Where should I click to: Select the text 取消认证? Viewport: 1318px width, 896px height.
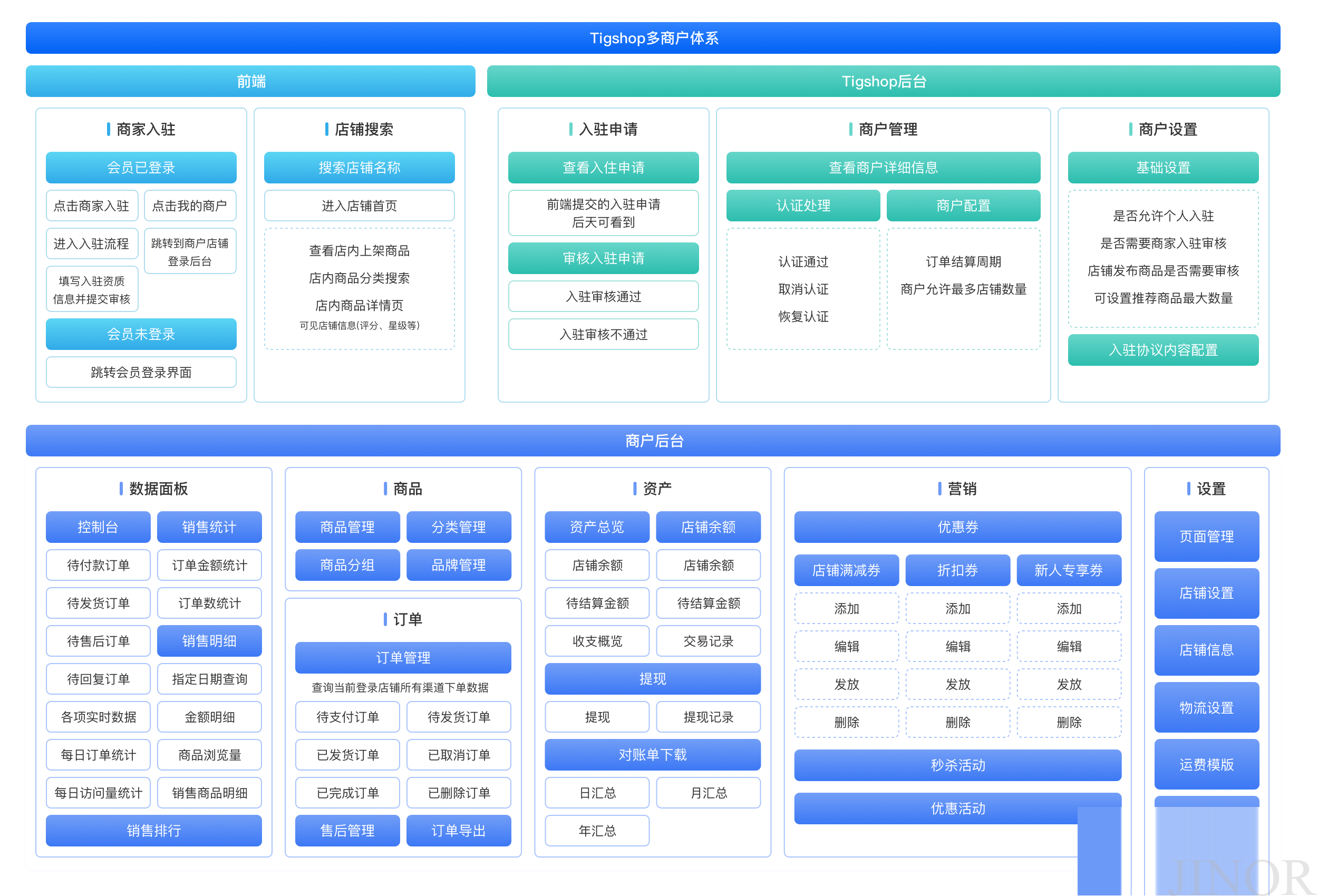803,289
